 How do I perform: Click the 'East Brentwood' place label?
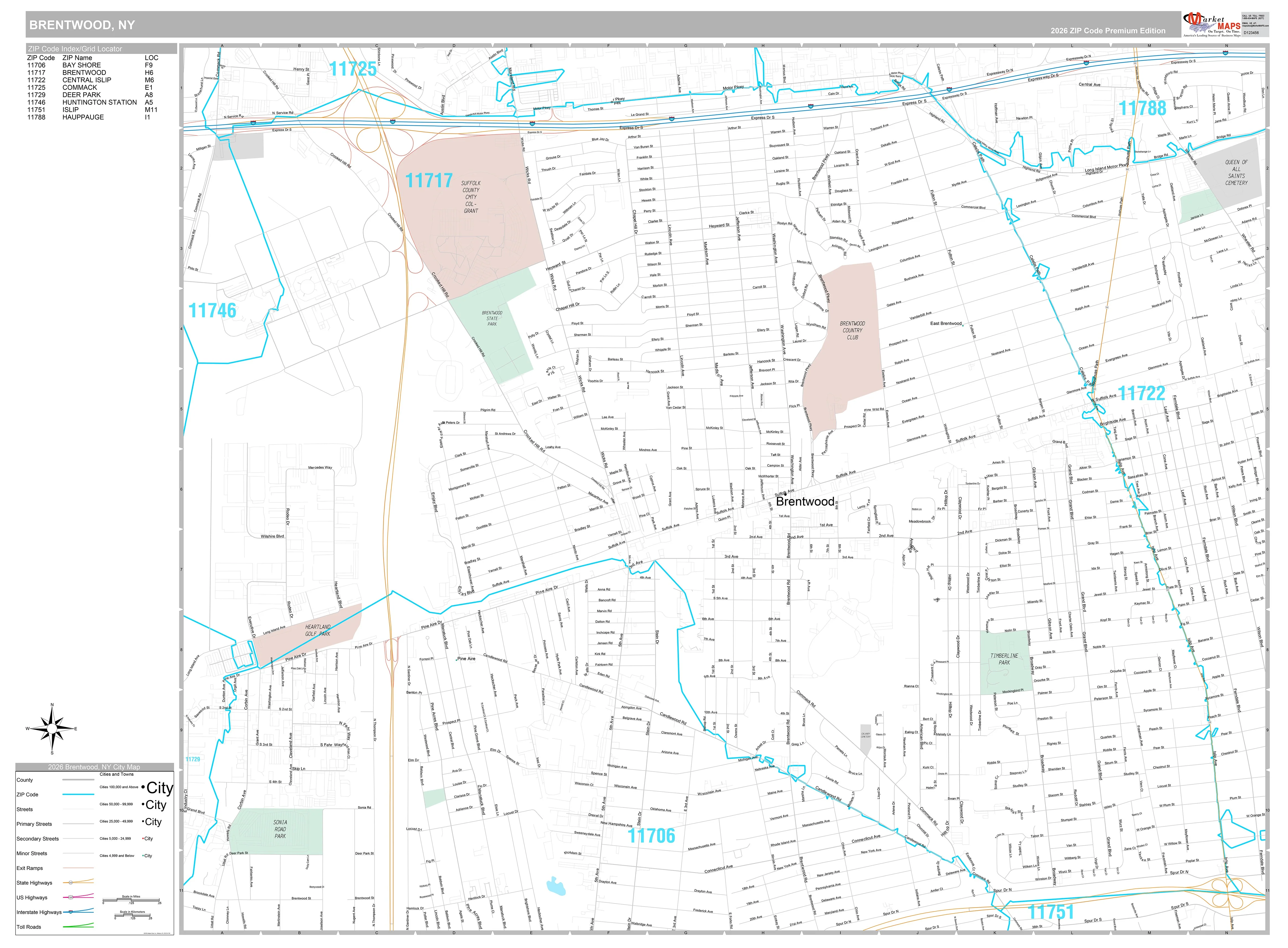[946, 324]
